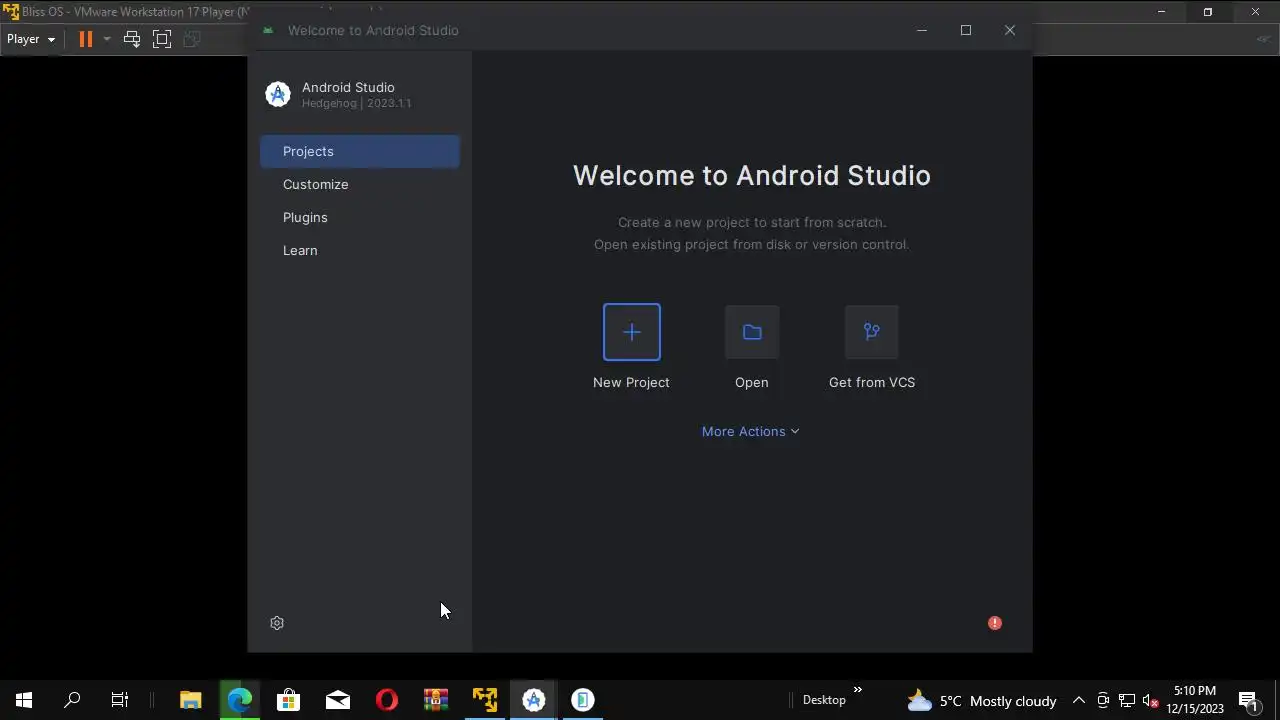Click the Get from VCS branch icon

872,332
